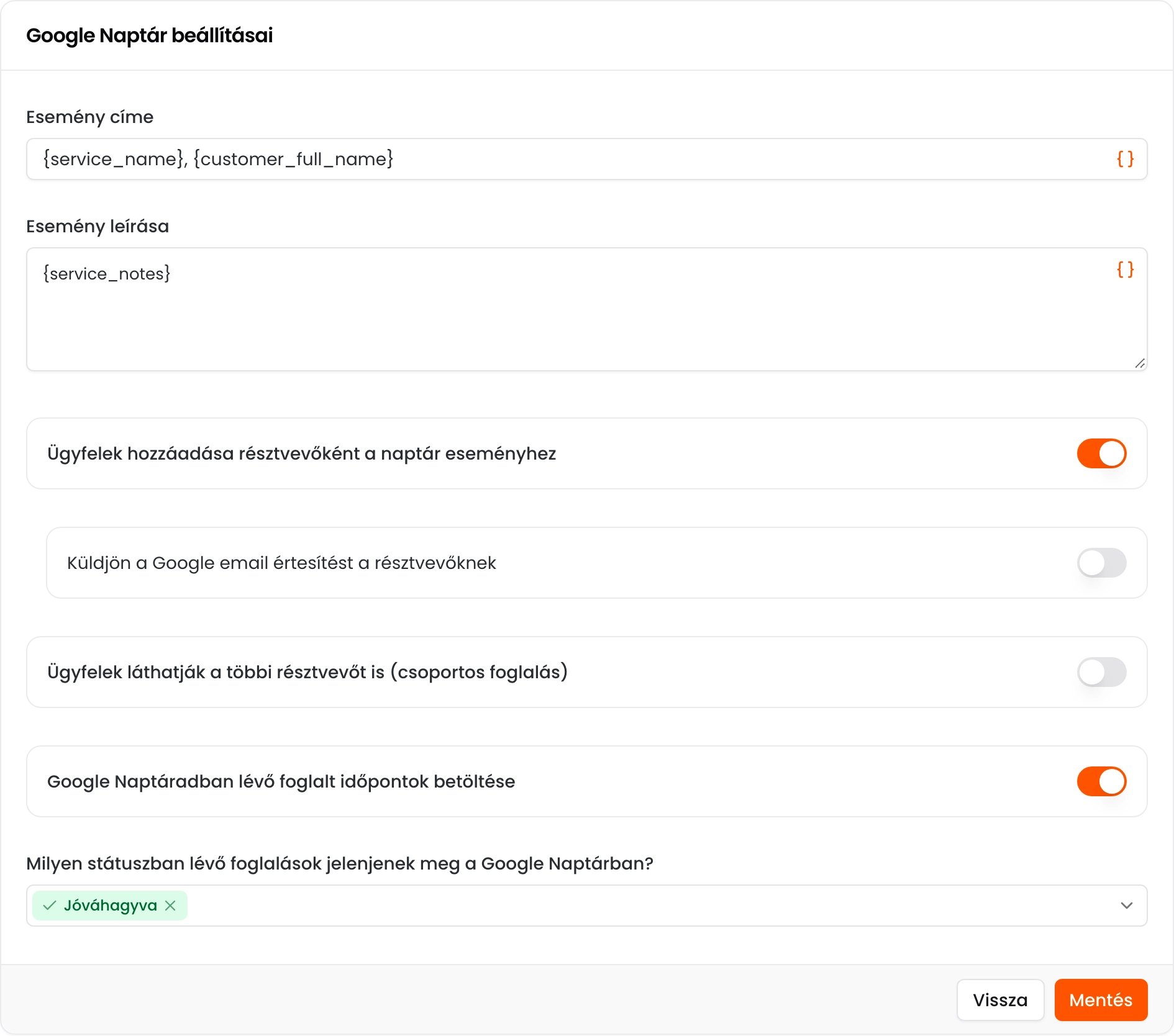Grab the textarea resize handle corner
Screen dimensions: 1174x1036
click(1139, 363)
